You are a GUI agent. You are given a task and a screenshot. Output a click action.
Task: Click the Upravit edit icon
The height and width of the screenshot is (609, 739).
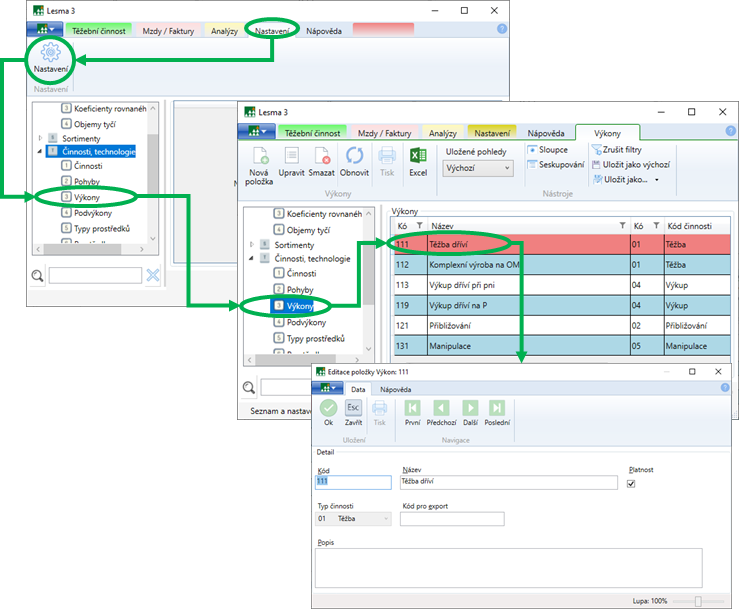pyautogui.click(x=291, y=157)
